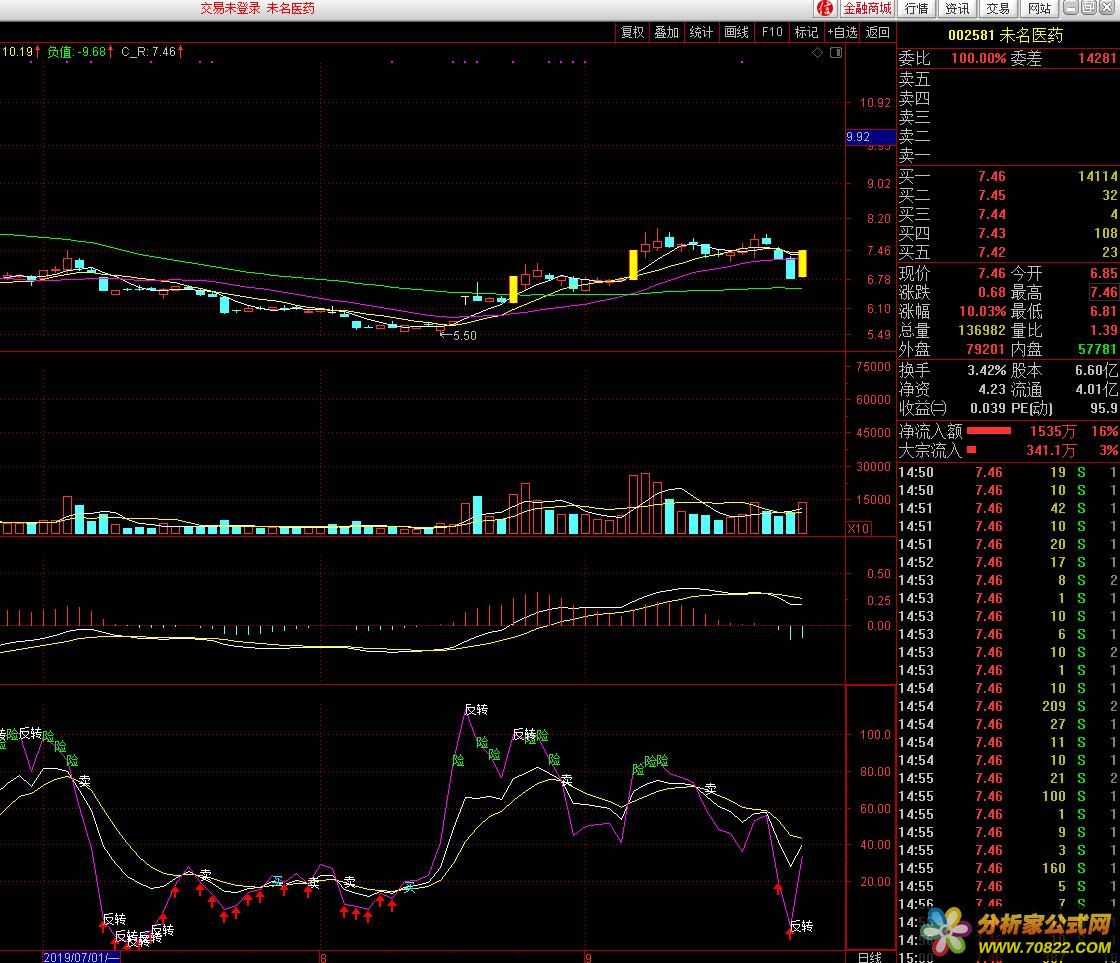Click 买四 bid price 7.43 row
Viewport: 1120px width, 963px height.
pos(1008,233)
